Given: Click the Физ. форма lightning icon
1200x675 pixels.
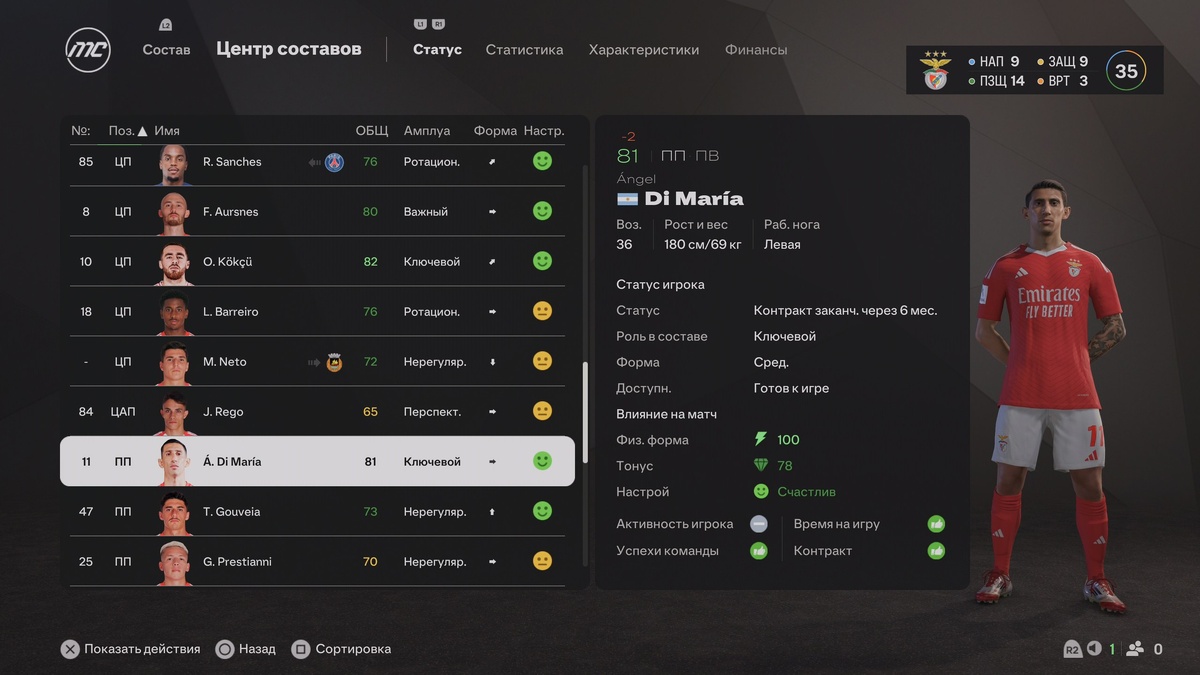Looking at the screenshot, I should coord(761,439).
